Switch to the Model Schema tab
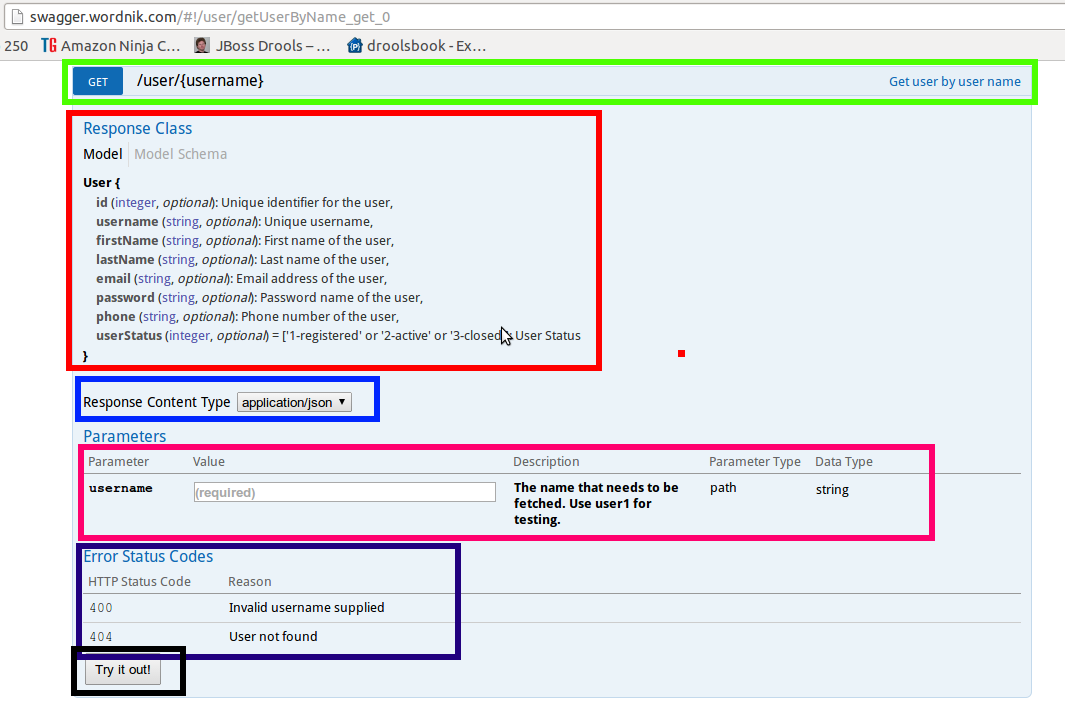Viewport: 1065px width, 711px height. point(180,153)
